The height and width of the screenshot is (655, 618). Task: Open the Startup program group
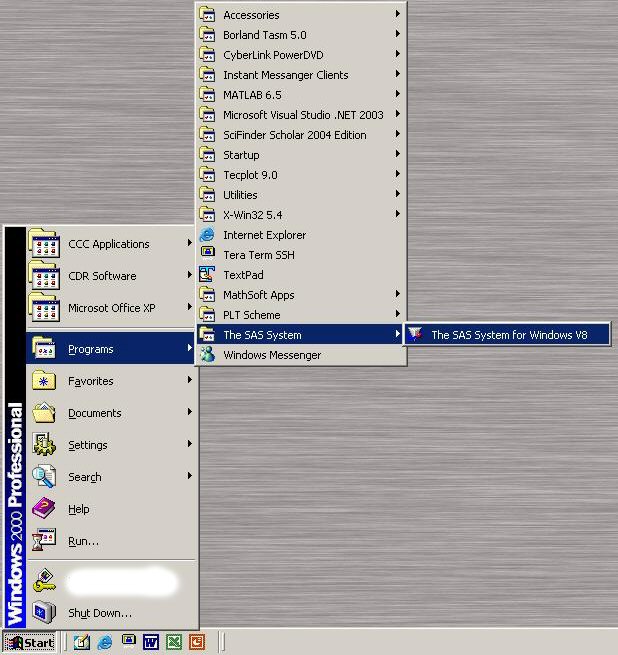[301, 155]
